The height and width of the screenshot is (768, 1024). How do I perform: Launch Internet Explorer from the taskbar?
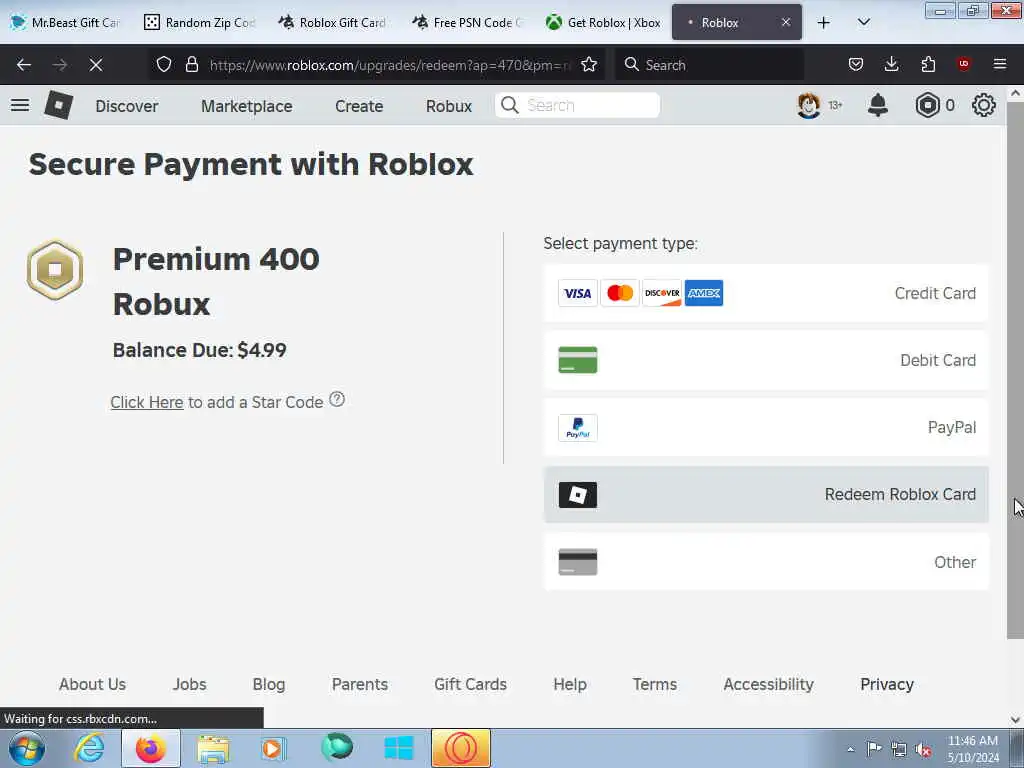pos(89,748)
